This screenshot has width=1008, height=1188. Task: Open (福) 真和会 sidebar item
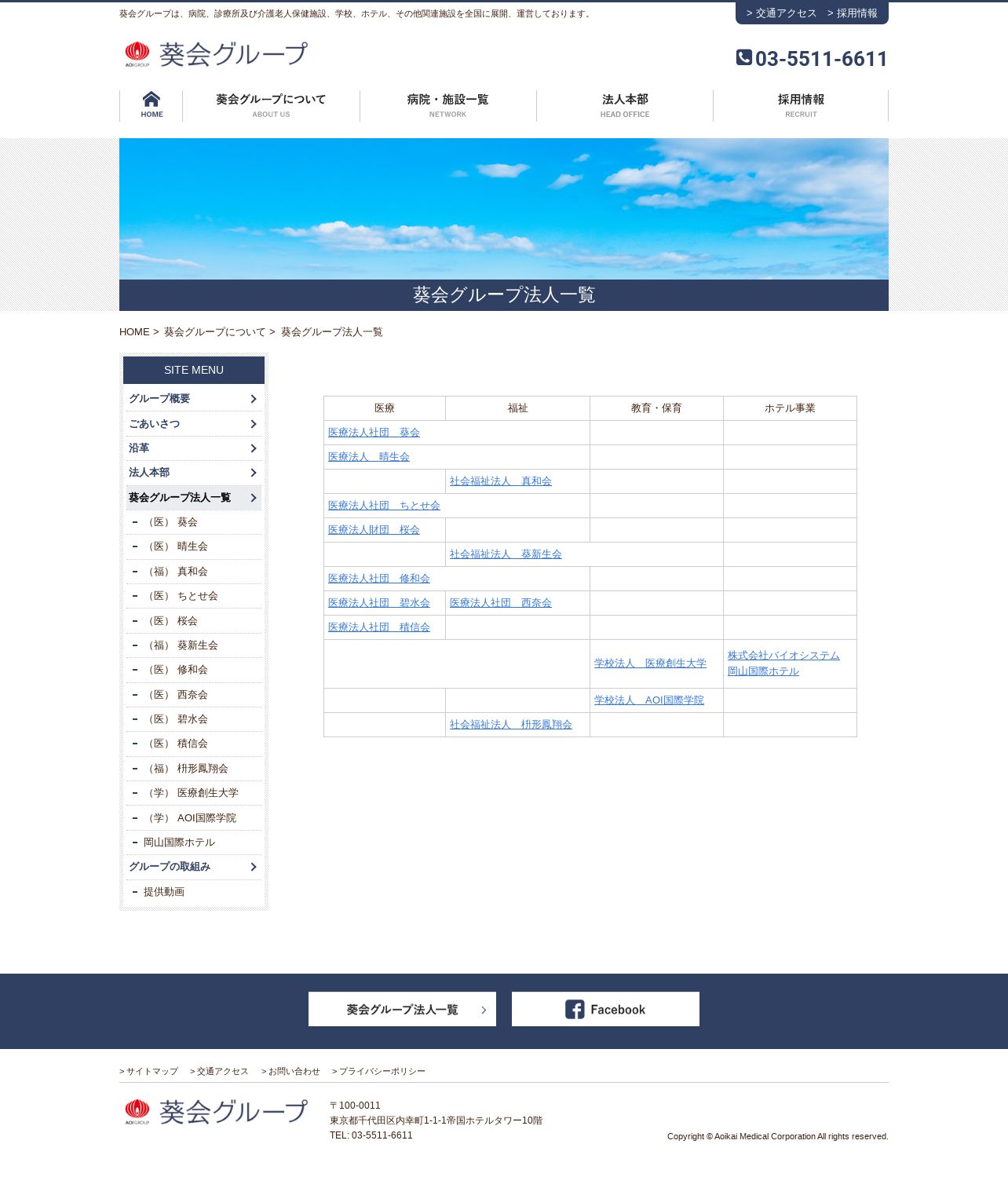[x=193, y=572]
